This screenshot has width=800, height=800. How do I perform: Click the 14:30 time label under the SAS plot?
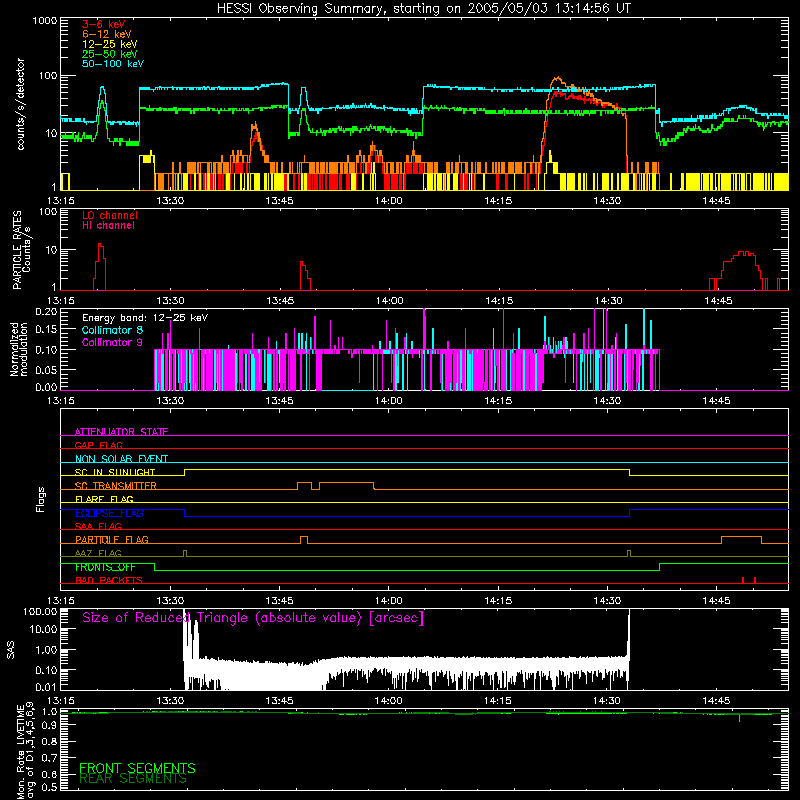tap(607, 701)
